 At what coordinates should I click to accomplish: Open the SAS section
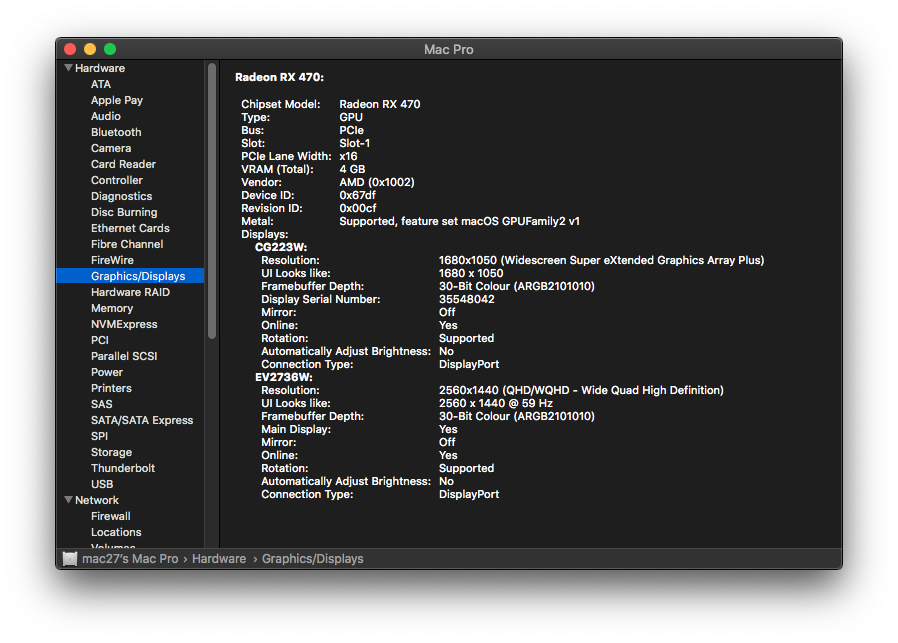[101, 405]
